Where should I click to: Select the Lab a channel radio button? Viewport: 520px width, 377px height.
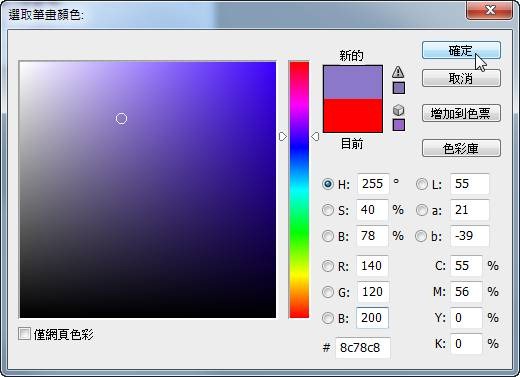[422, 210]
